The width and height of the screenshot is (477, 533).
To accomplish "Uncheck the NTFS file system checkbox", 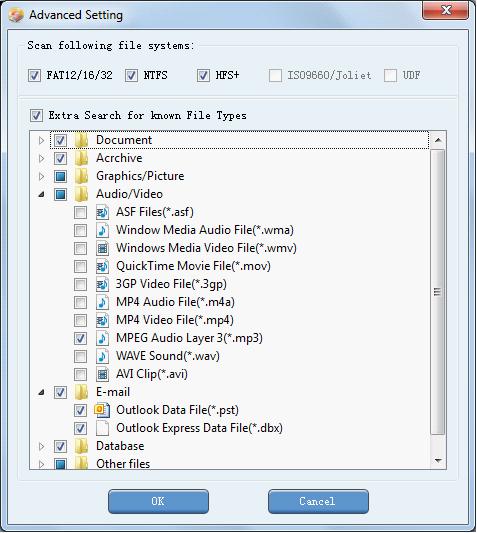I will 131,75.
